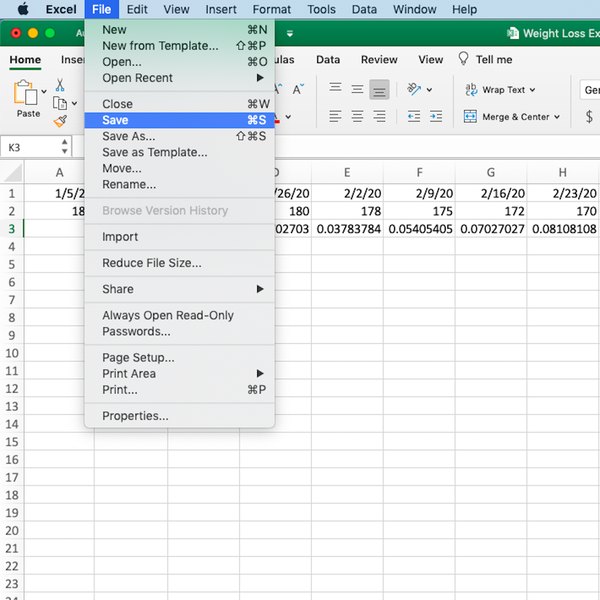Choose Save as Template...
Viewport: 600px width, 600px height.
point(179,152)
